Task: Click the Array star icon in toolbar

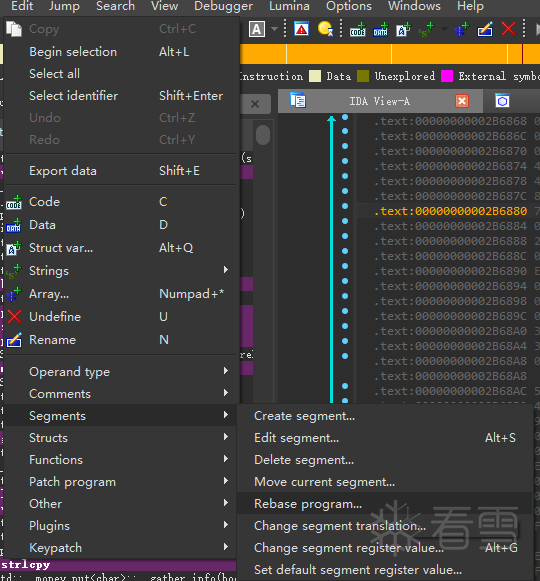Action: pyautogui.click(x=461, y=30)
